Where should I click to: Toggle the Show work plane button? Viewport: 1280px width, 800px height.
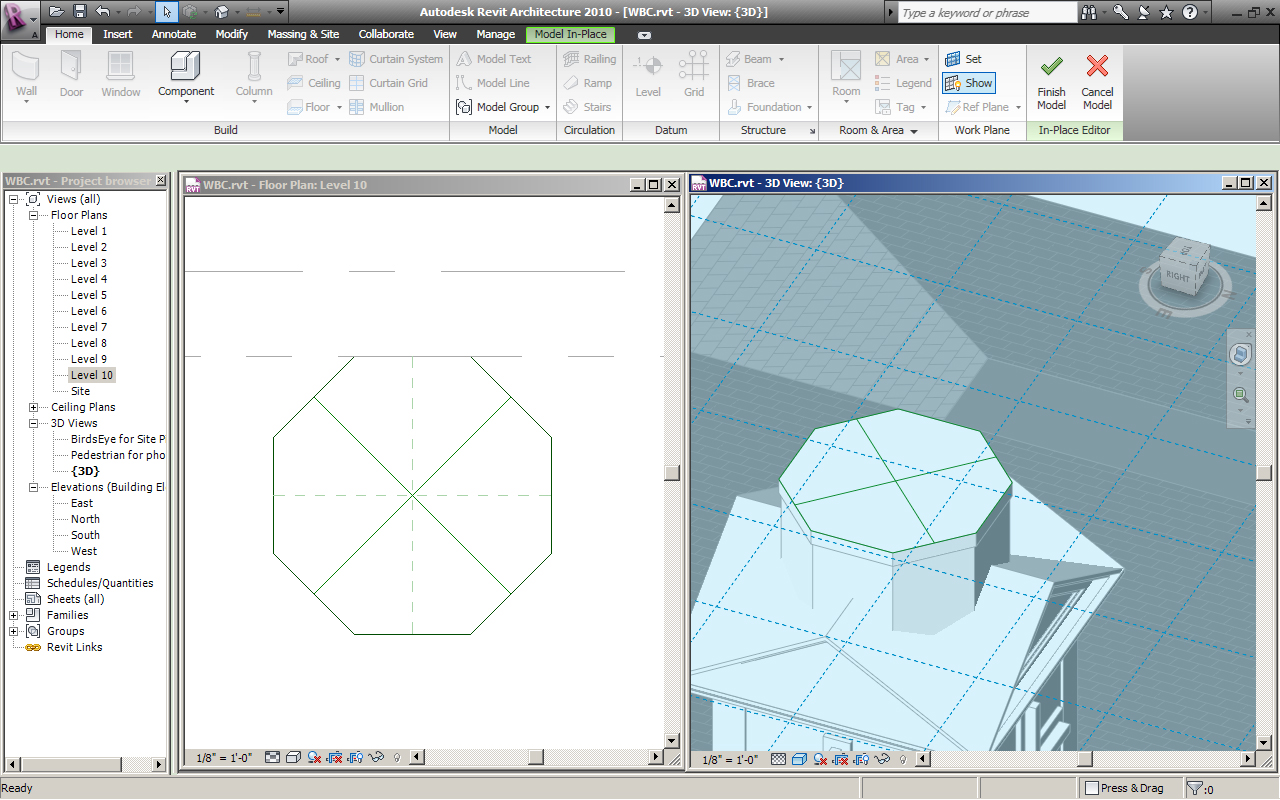[968, 83]
